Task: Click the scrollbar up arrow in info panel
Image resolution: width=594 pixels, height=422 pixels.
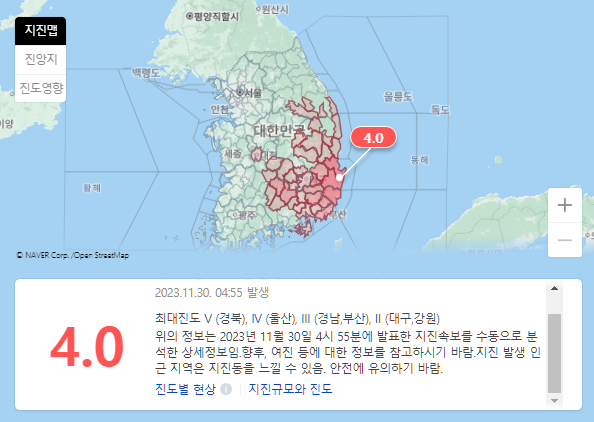Action: pos(555,288)
